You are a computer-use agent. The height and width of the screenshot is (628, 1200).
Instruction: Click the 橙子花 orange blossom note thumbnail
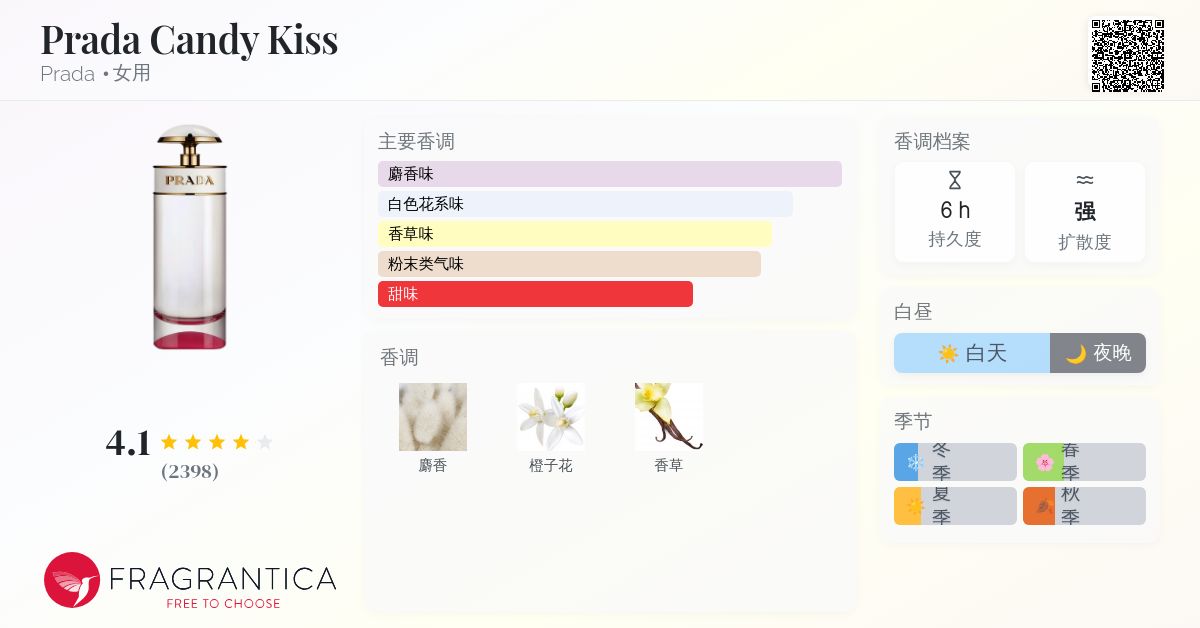551,417
